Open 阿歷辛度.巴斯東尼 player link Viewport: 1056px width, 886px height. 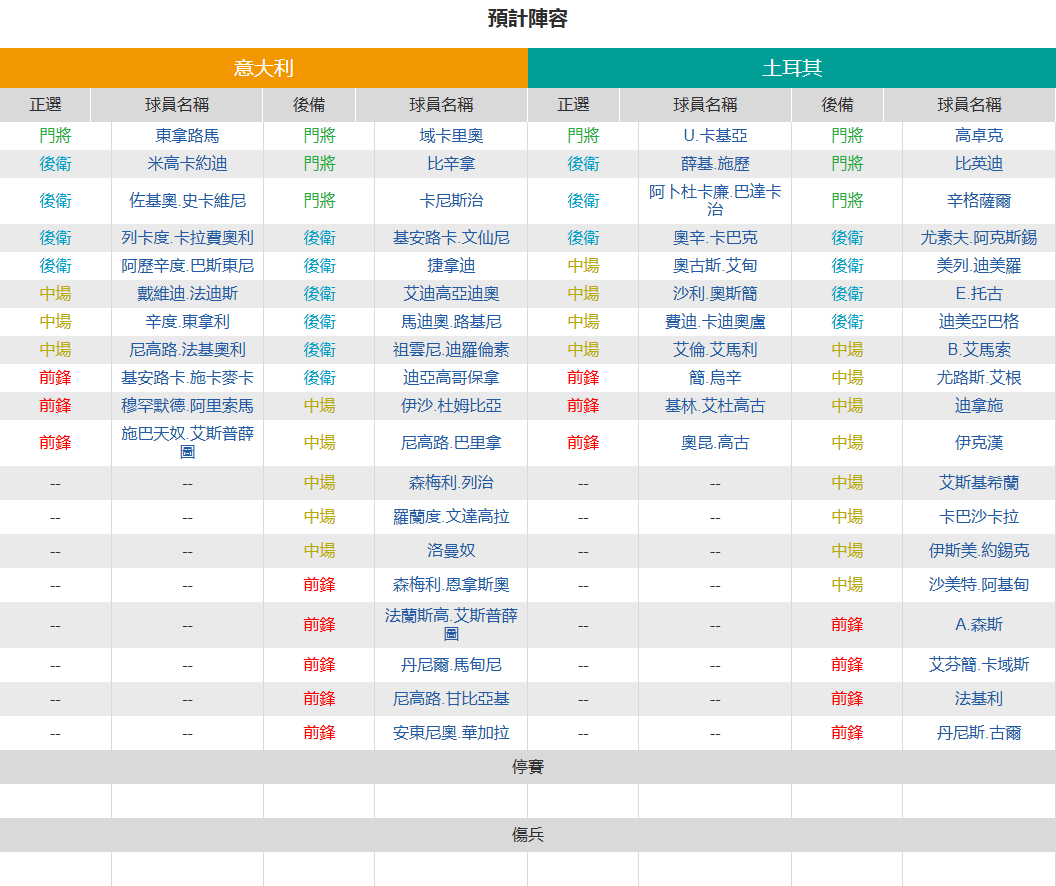pyautogui.click(x=187, y=266)
